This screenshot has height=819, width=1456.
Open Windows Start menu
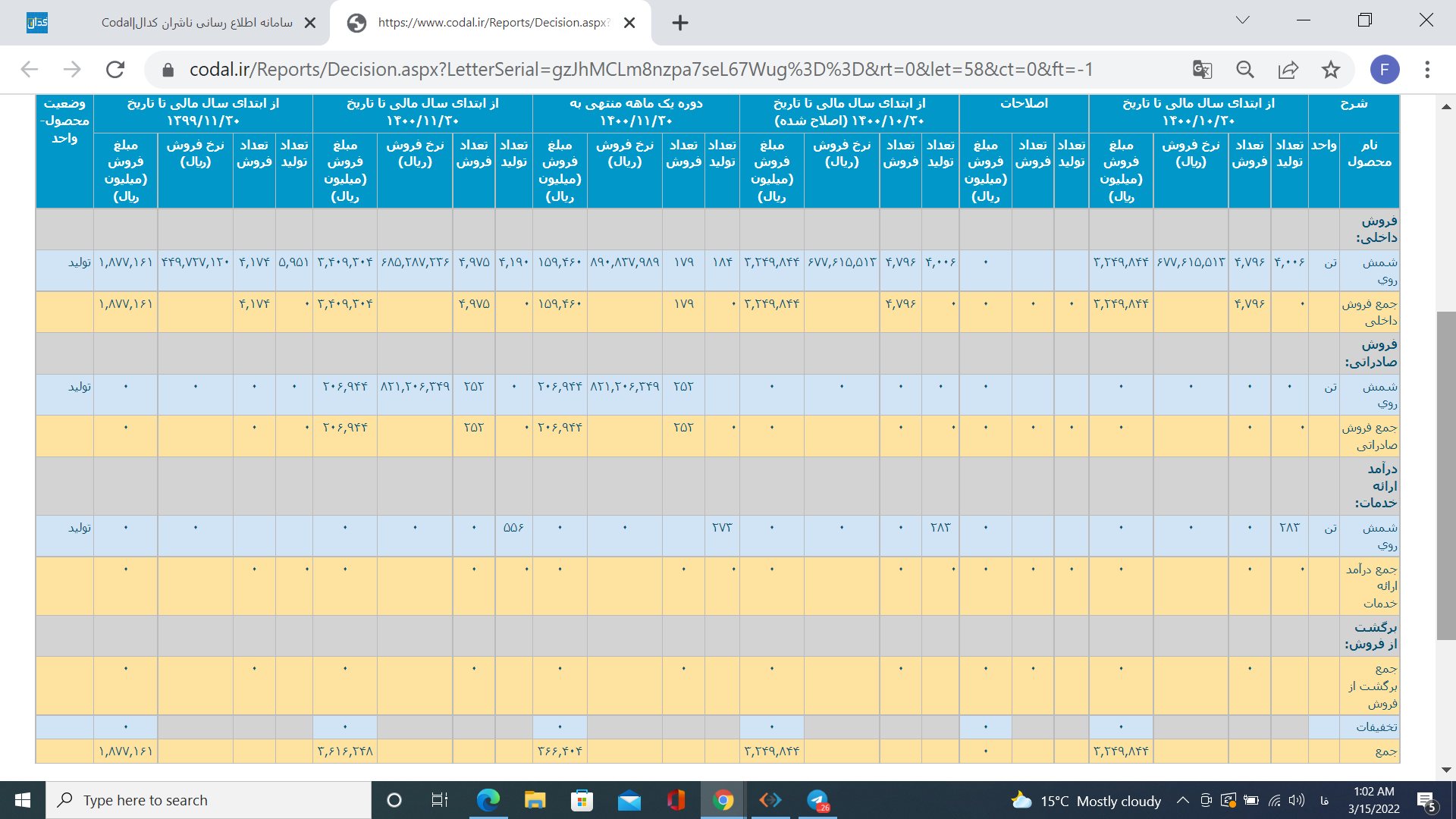[23, 800]
